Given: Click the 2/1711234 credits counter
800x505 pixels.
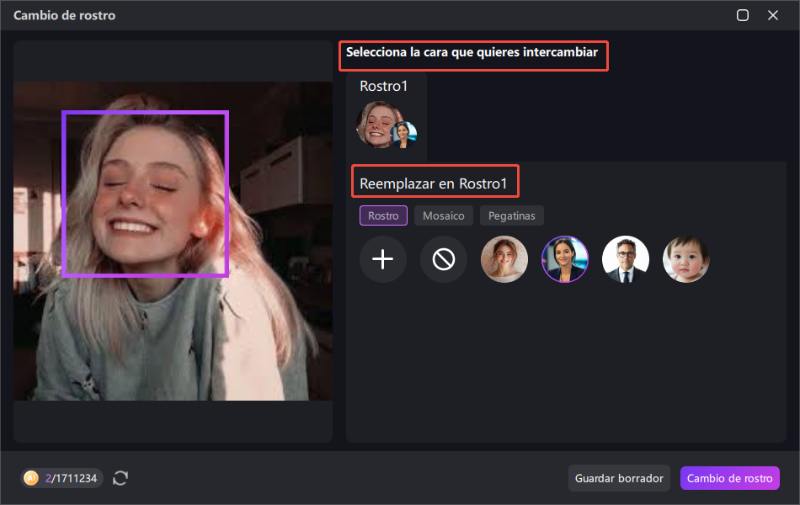Looking at the screenshot, I should pos(70,478).
